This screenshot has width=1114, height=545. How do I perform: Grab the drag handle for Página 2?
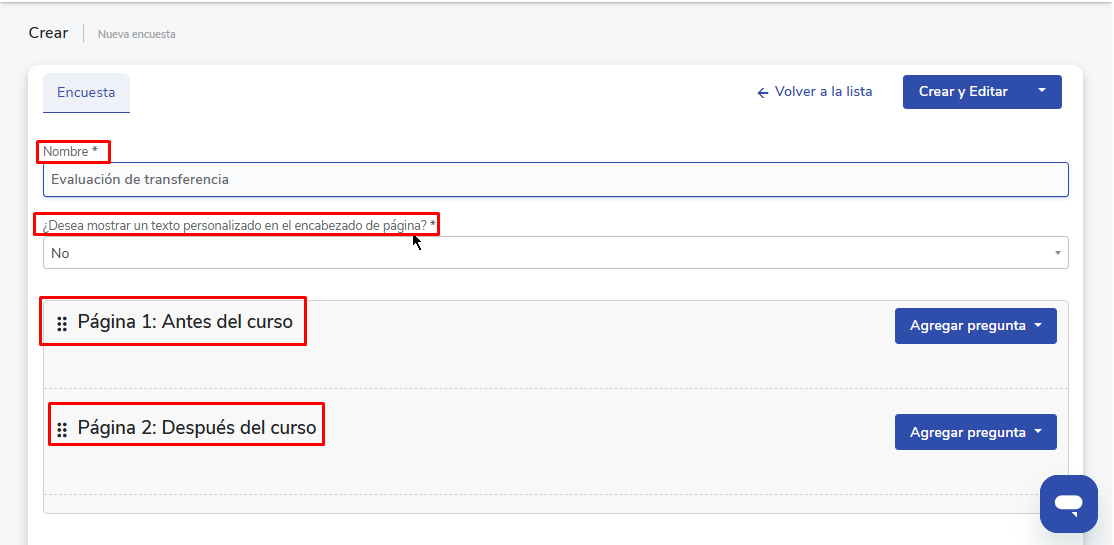pos(62,429)
